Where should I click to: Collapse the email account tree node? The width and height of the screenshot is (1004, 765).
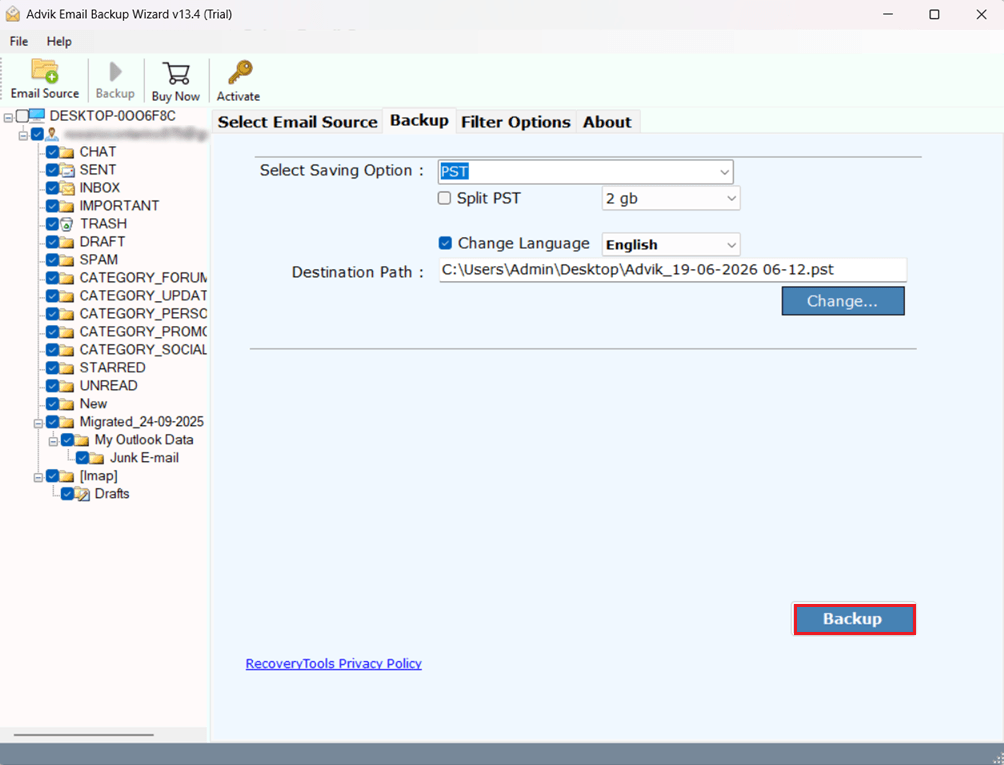click(24, 135)
